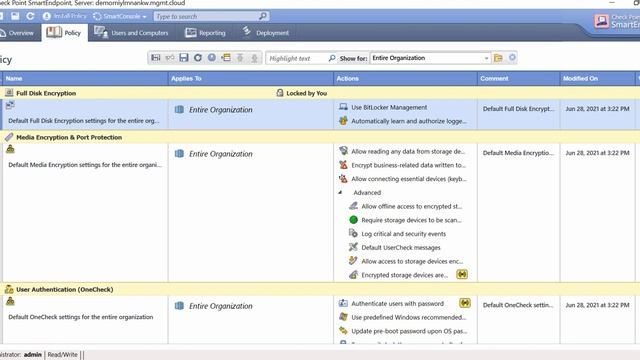Viewport: 640px width, 360px height.
Task: Open the Users and Computers tab
Action: pyautogui.click(x=131, y=33)
